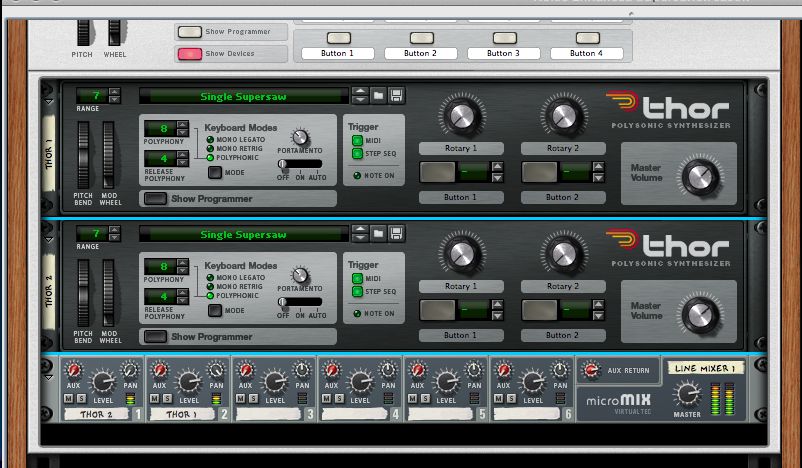Select POLYPHONIC mode on Thor 1
This screenshot has width=802, height=468.
click(x=210, y=158)
